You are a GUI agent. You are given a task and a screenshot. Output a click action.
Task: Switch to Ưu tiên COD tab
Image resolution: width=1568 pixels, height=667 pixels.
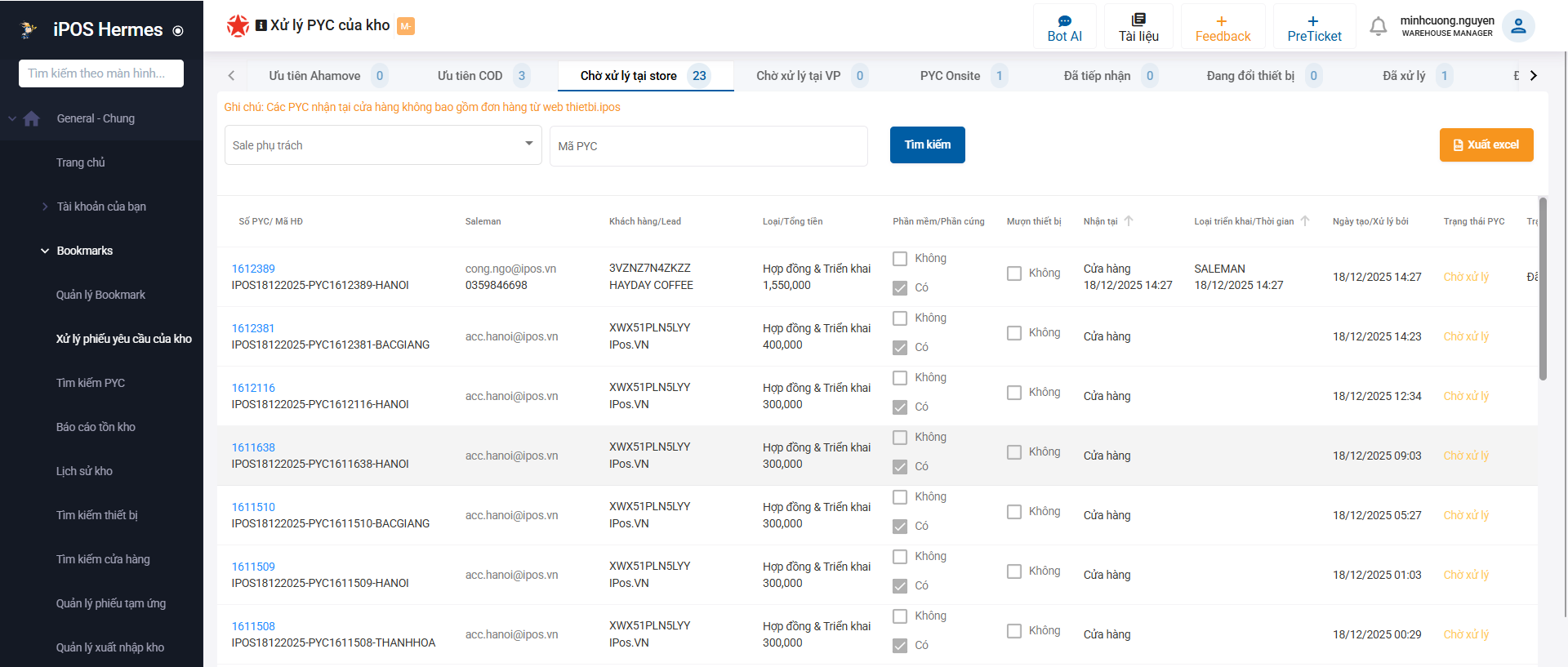point(483,76)
